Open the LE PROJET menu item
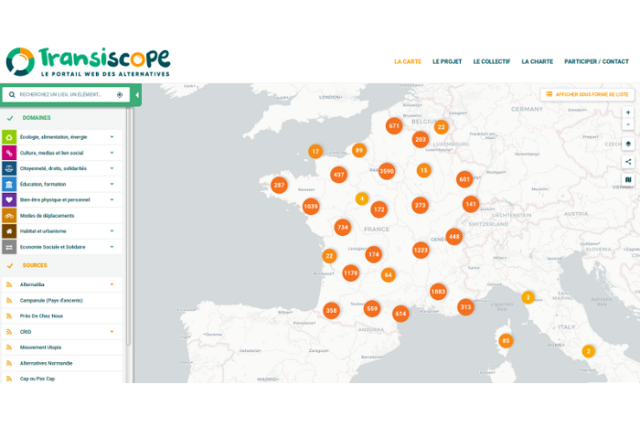Image resolution: width=640 pixels, height=427 pixels. (x=446, y=61)
